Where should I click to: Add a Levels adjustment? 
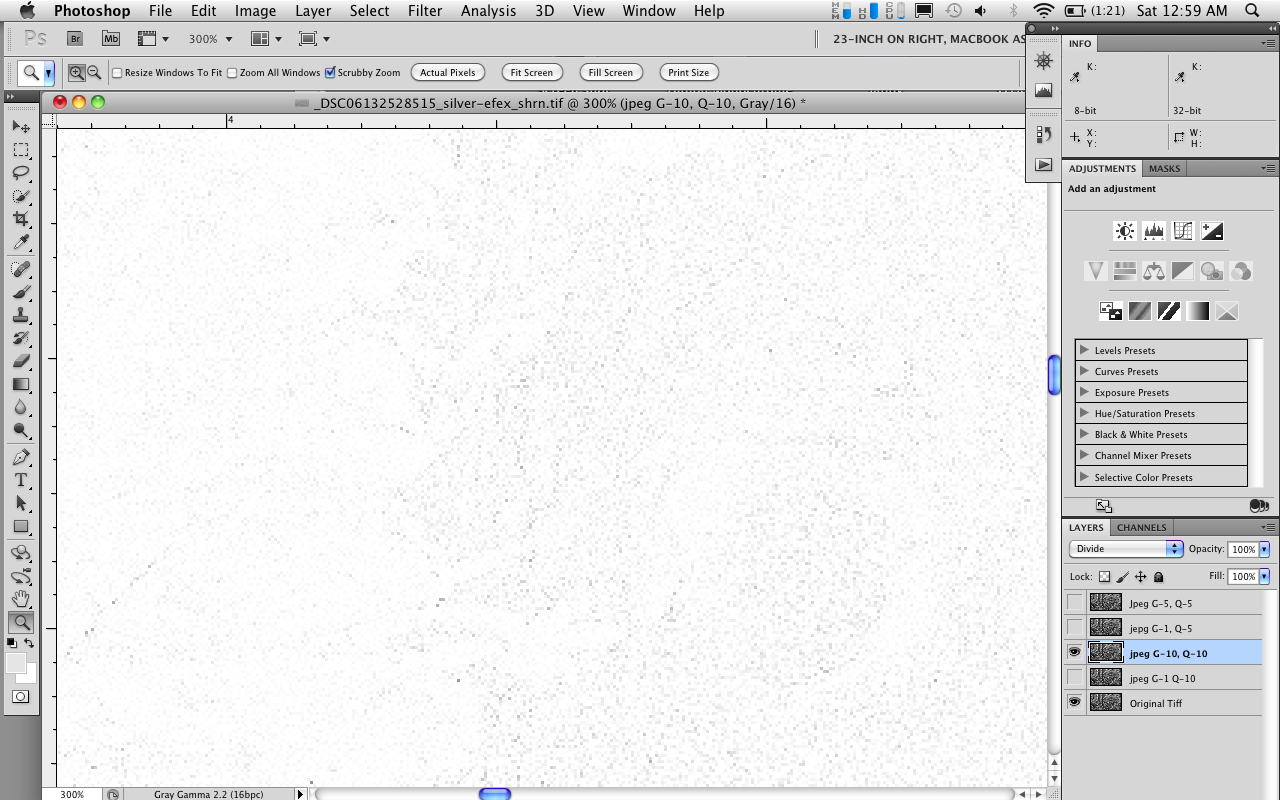point(1154,231)
